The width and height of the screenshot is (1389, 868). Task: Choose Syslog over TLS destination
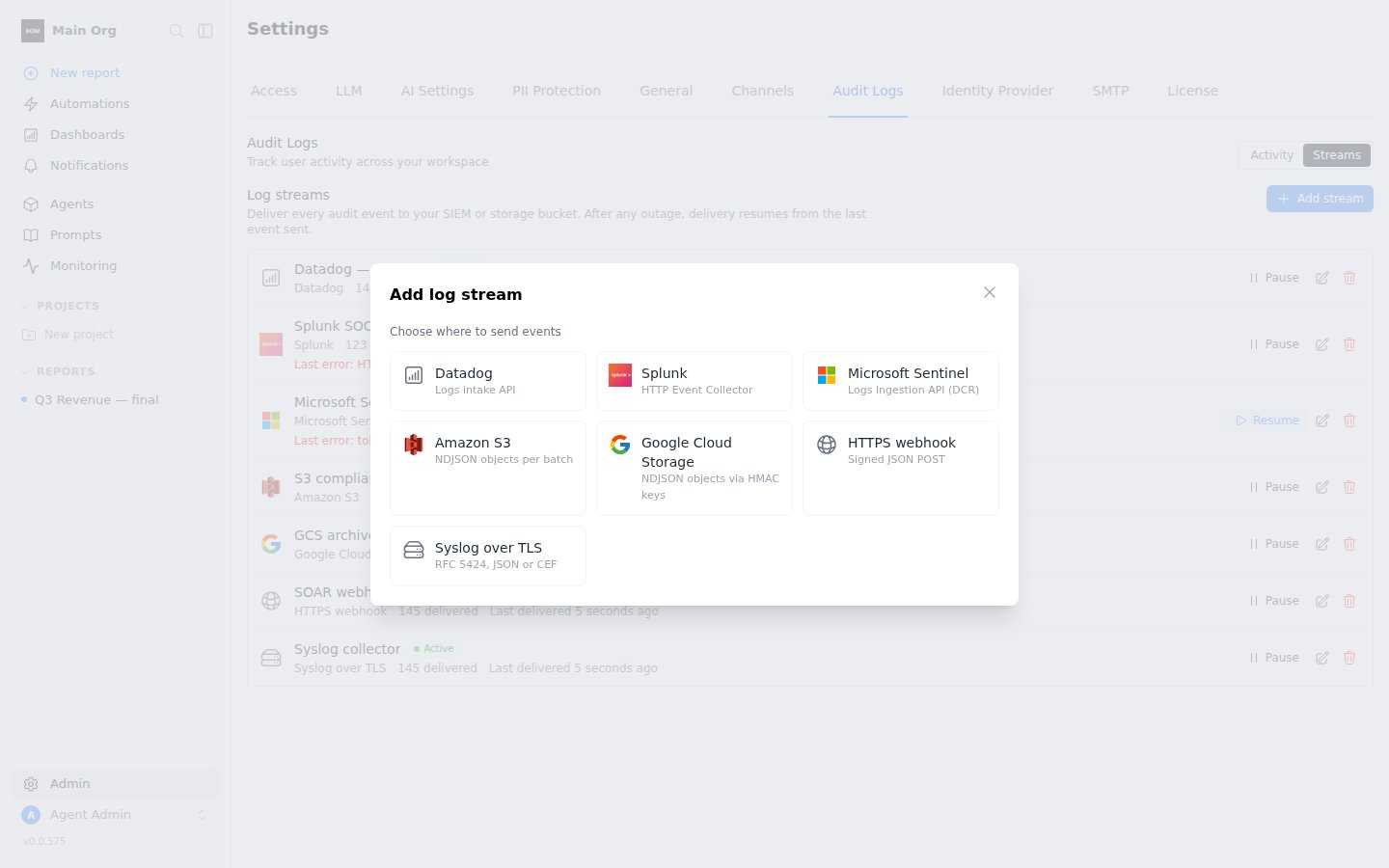488,556
